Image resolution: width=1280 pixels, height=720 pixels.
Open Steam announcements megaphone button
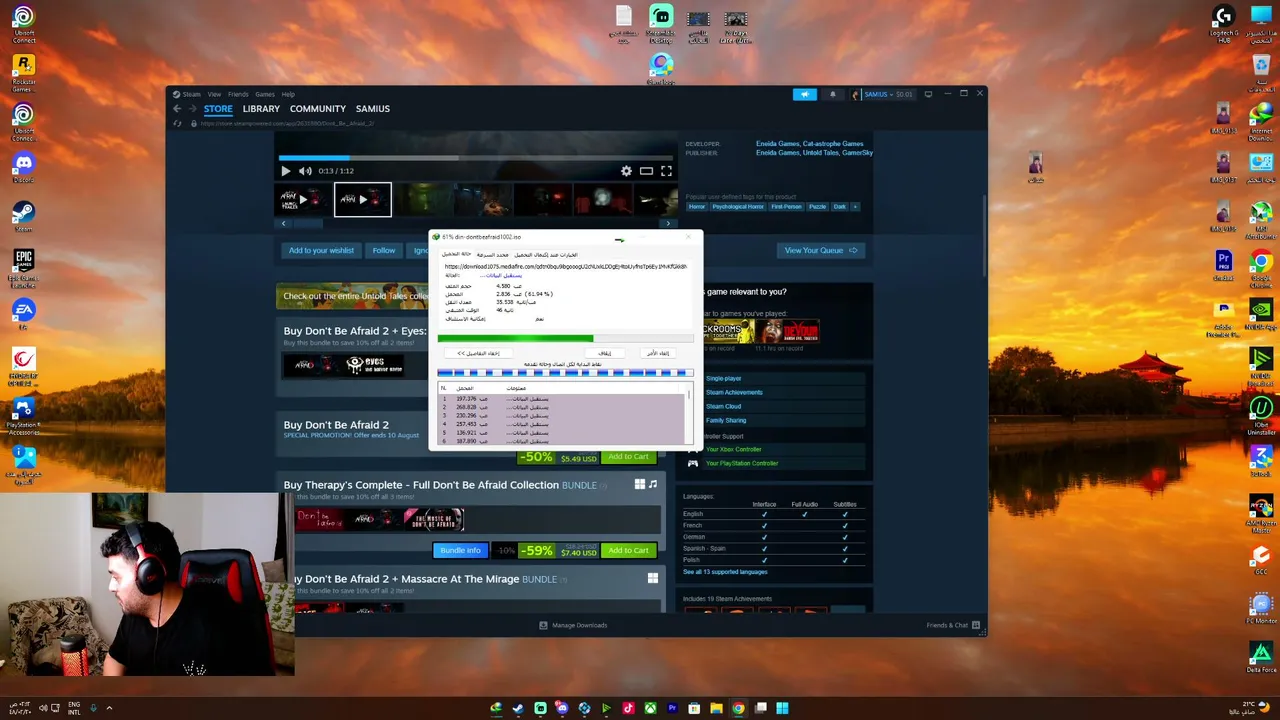pos(805,94)
